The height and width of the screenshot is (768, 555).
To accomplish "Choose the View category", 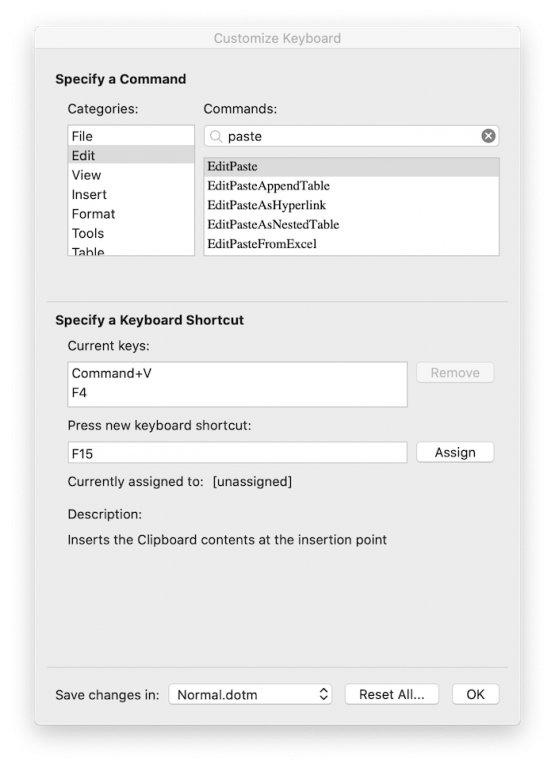I will click(x=131, y=175).
